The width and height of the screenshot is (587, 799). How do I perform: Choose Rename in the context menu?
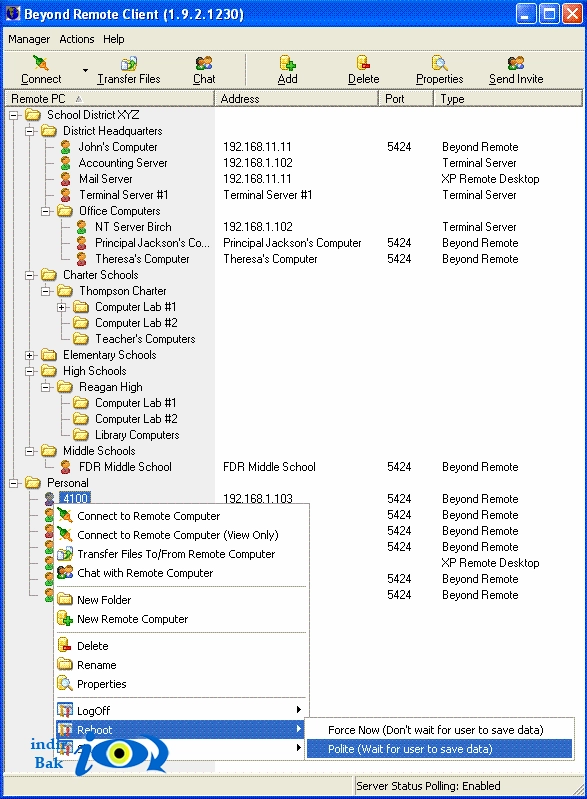point(181,665)
